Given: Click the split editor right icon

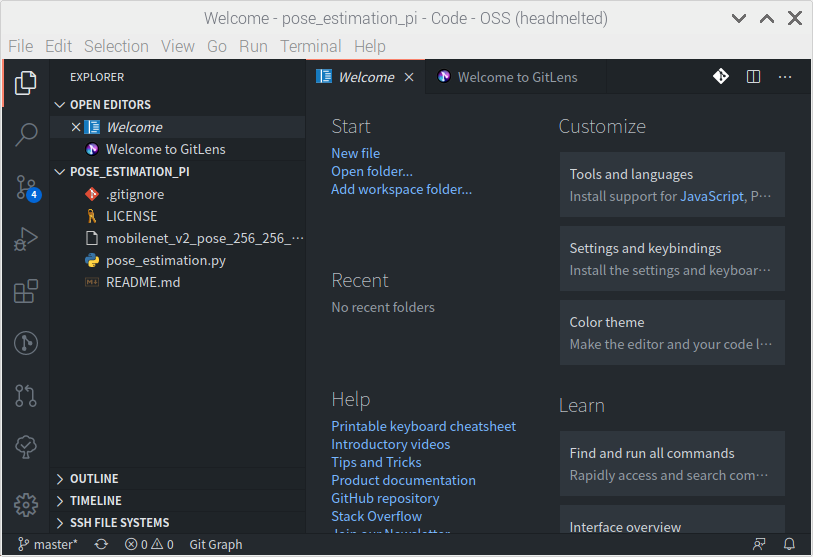Looking at the screenshot, I should [x=754, y=77].
